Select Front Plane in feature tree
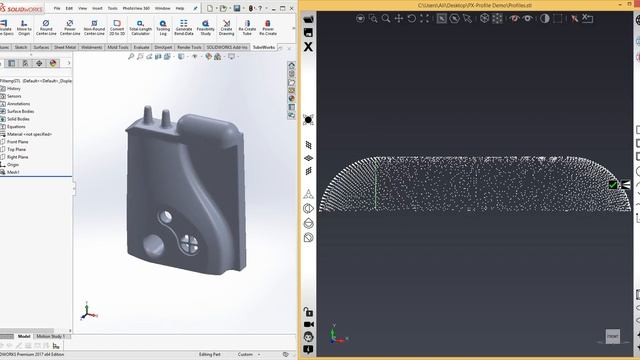Viewport: 640px width, 360px height. (18, 142)
